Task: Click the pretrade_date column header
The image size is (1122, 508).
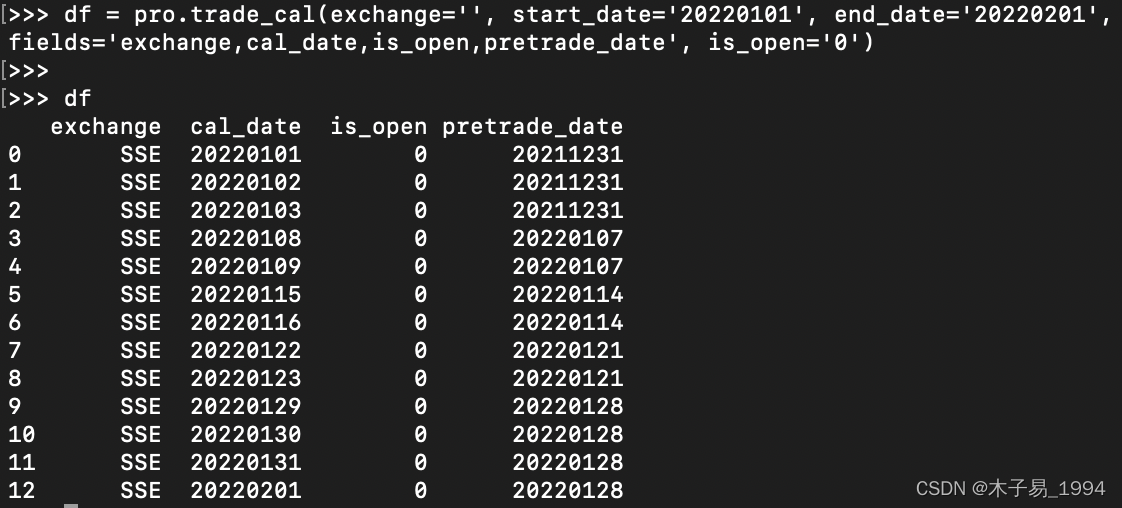Action: 532,127
